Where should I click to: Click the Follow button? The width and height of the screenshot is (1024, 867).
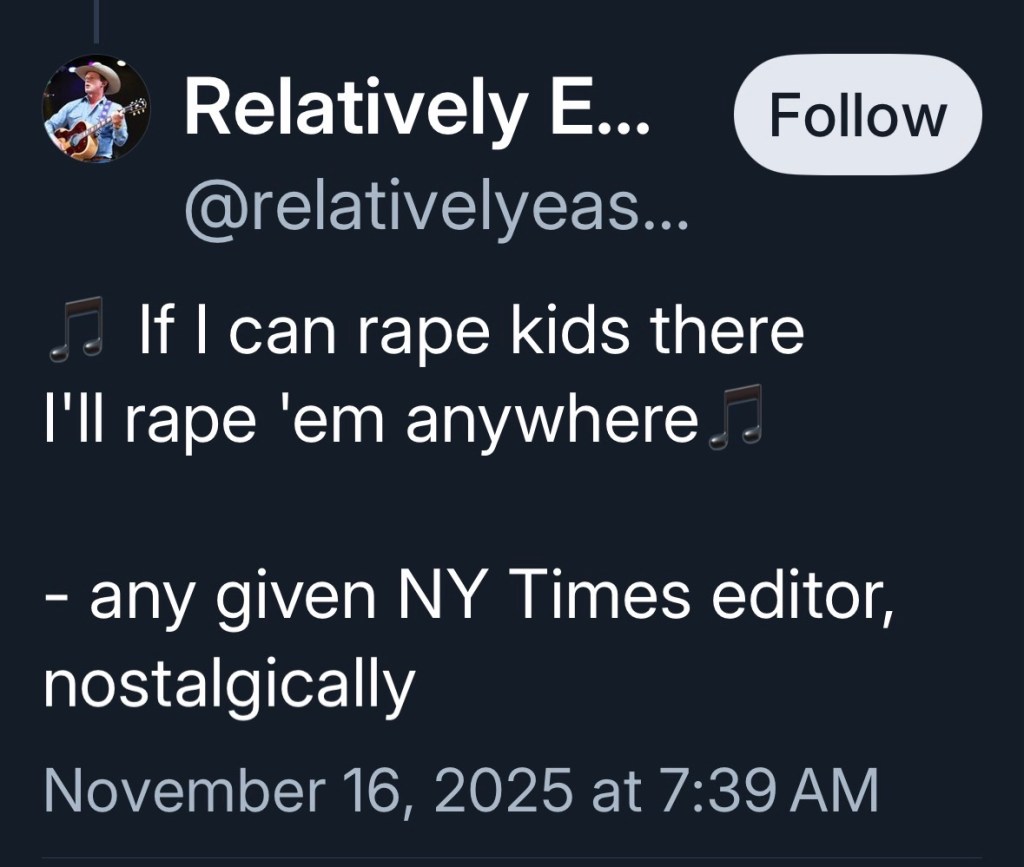[857, 115]
